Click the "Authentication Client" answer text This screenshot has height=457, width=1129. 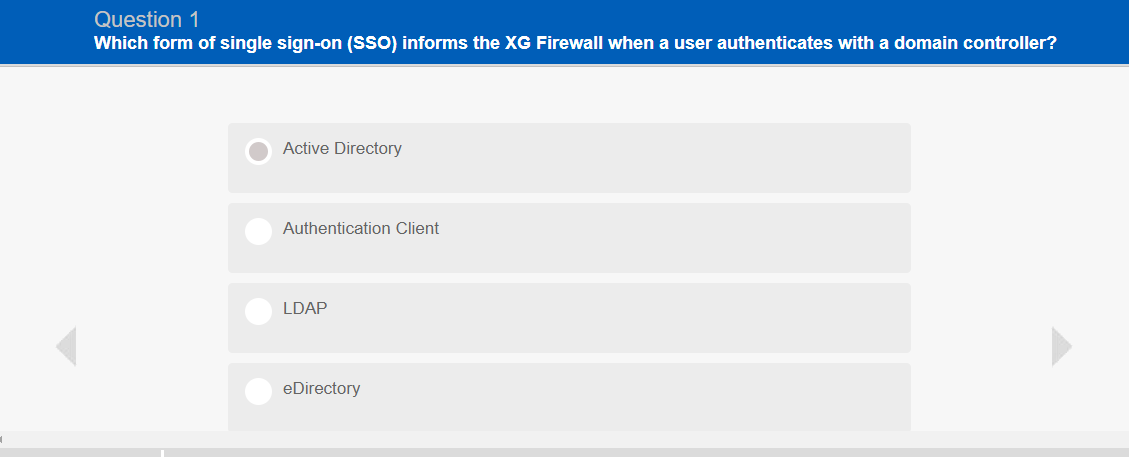[x=360, y=229]
